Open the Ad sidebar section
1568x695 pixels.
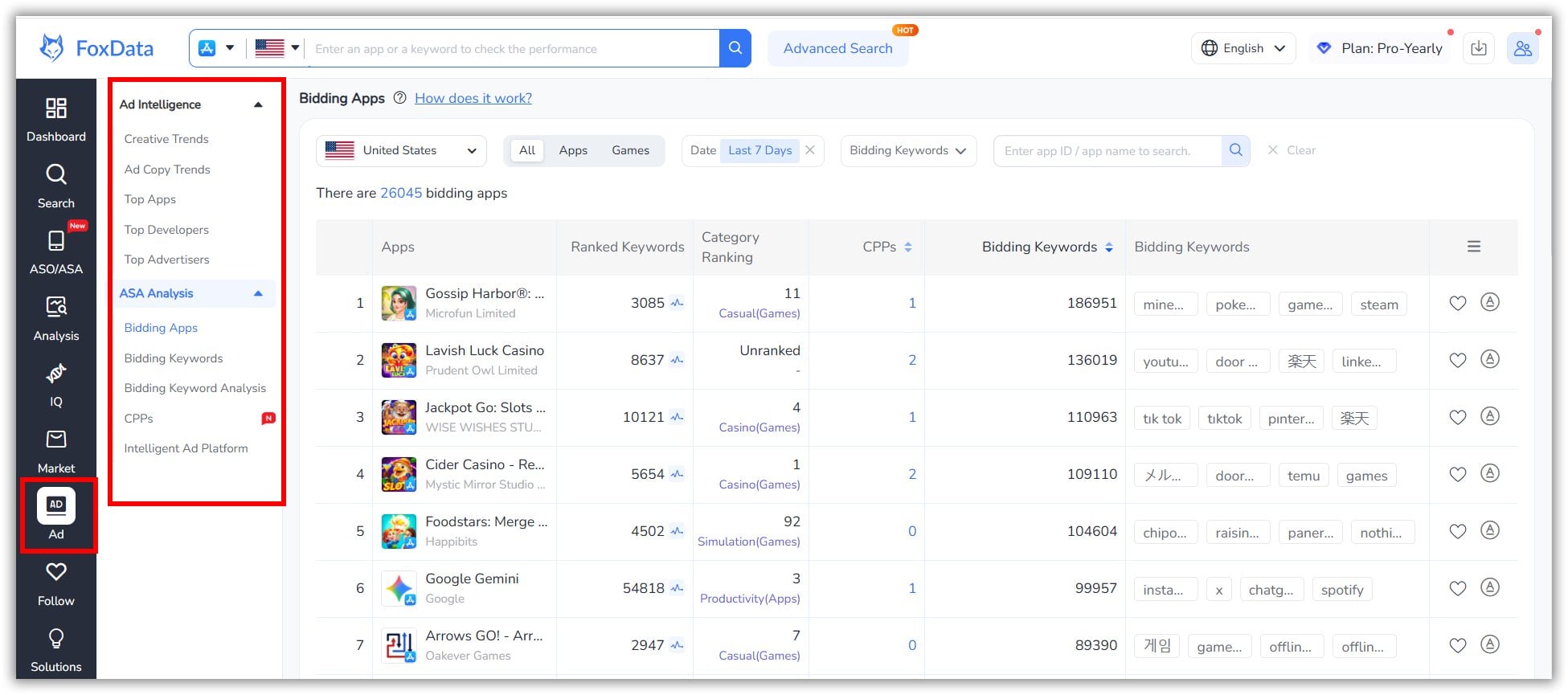tap(56, 516)
